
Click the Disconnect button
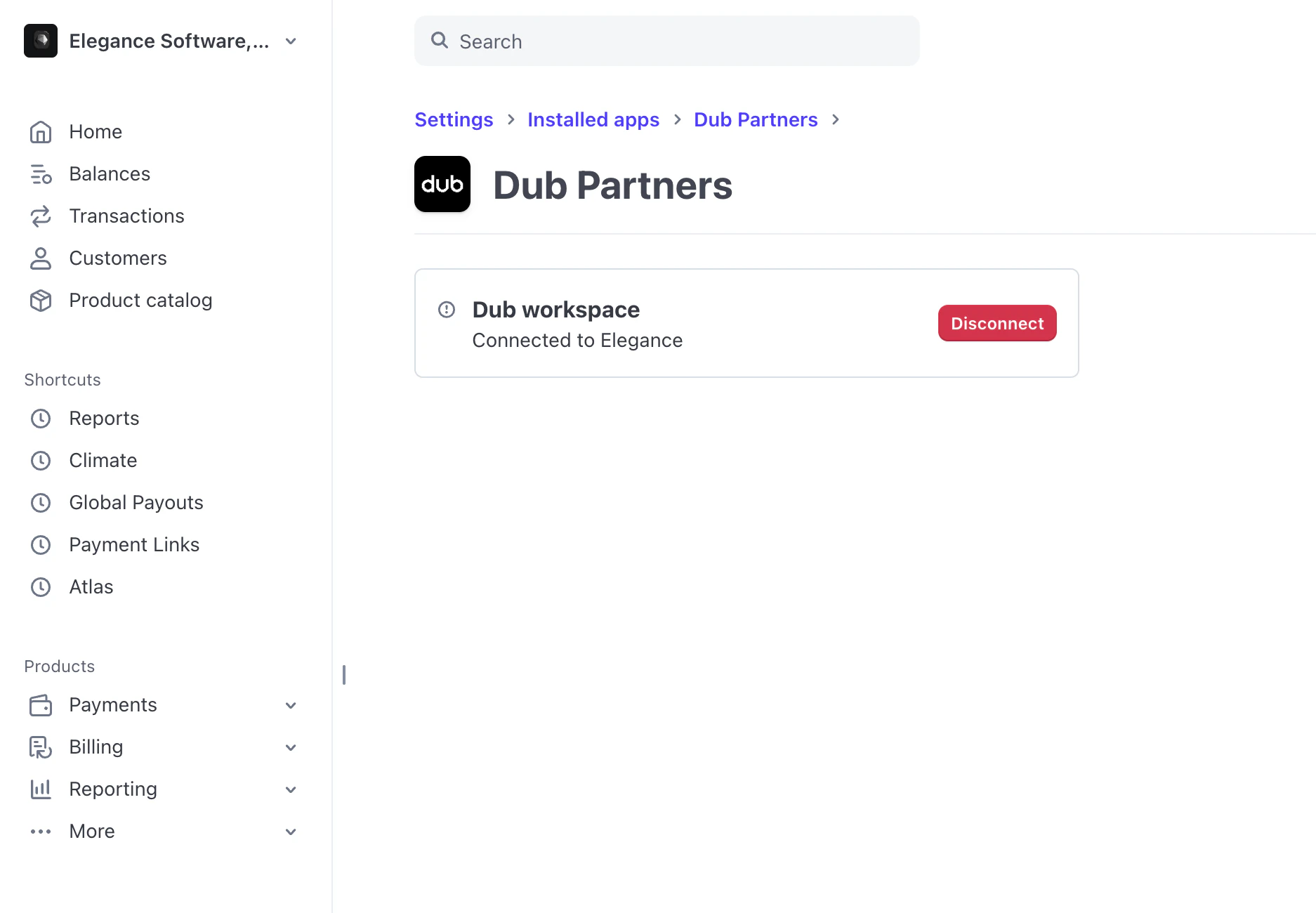point(996,323)
